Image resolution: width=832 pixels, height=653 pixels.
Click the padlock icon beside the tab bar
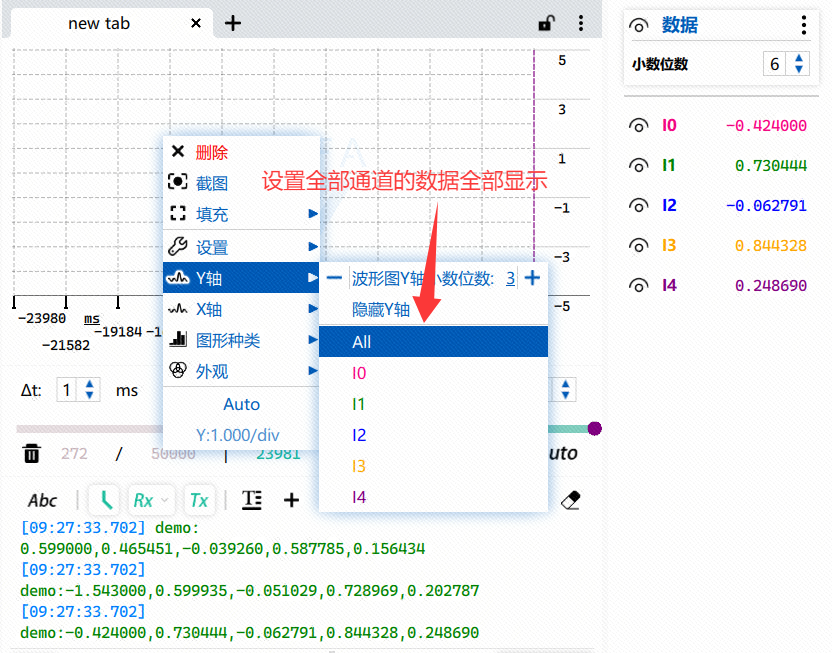546,23
